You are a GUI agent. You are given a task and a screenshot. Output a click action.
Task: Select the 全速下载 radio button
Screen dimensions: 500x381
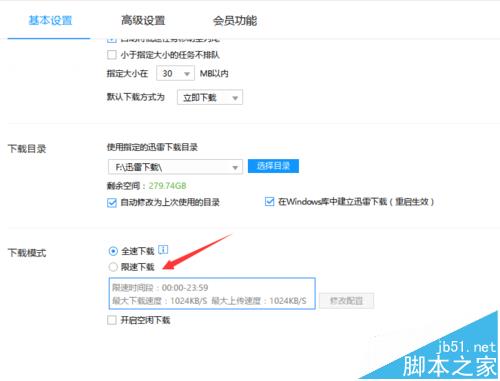[113, 251]
